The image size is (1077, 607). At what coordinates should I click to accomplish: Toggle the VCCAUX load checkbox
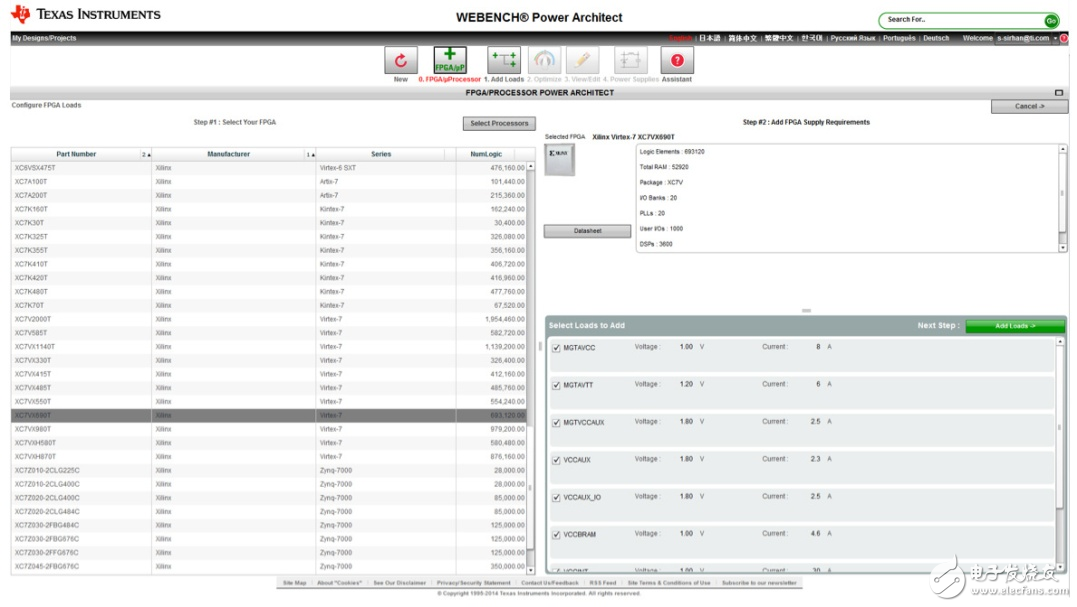click(556, 460)
